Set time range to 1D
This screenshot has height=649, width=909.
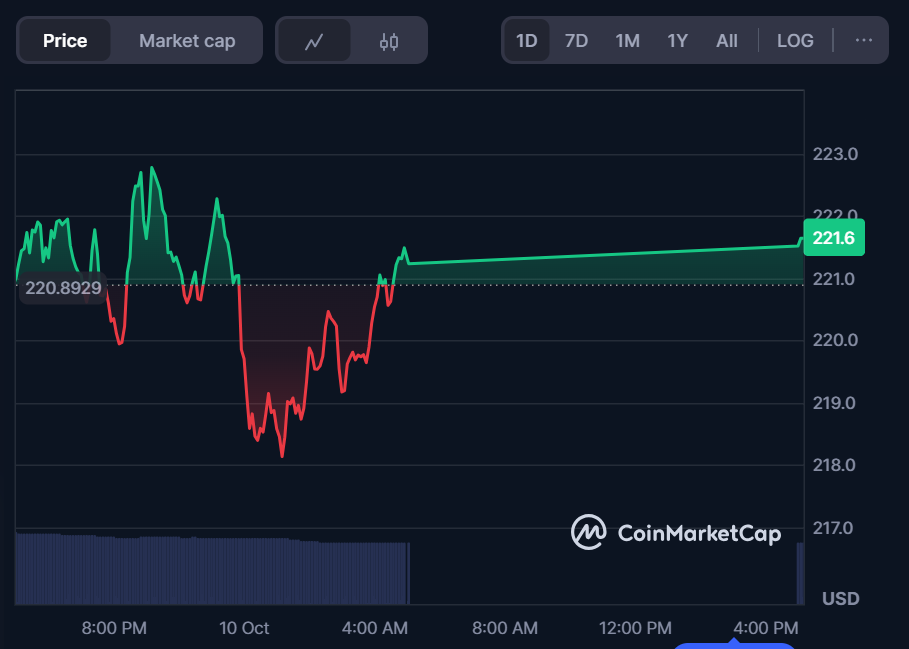(527, 41)
